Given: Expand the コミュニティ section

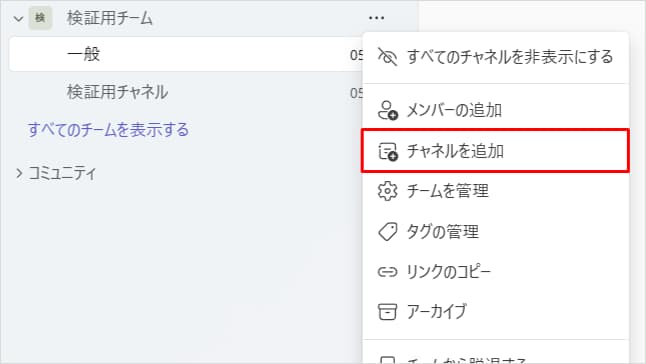Looking at the screenshot, I should 19,173.
